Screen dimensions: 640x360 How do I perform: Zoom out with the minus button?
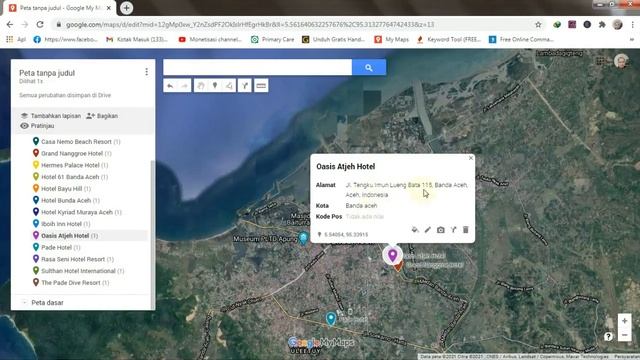(624, 335)
